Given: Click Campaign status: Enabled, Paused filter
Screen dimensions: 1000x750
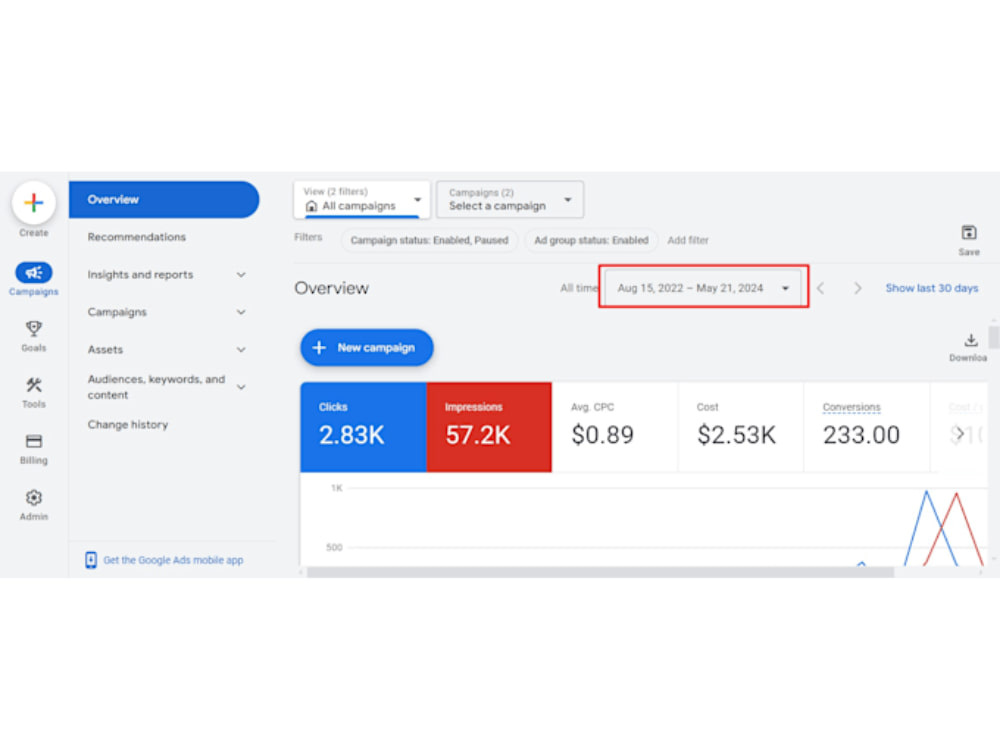Looking at the screenshot, I should [429, 240].
